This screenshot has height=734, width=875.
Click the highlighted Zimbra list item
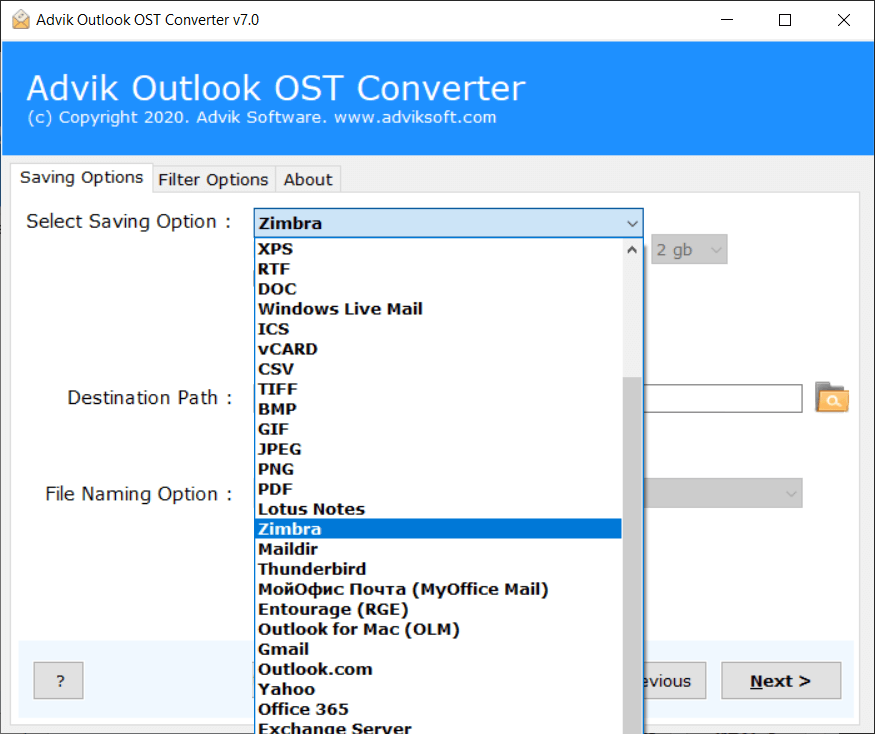[x=438, y=529]
